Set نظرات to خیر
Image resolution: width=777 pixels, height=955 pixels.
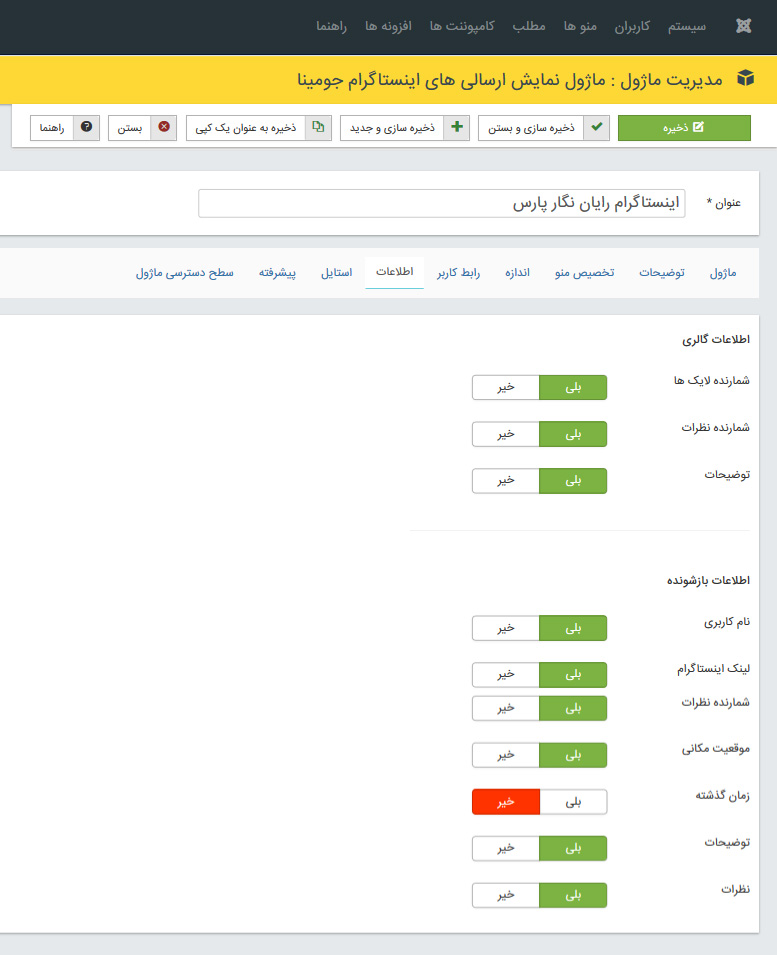click(x=506, y=895)
